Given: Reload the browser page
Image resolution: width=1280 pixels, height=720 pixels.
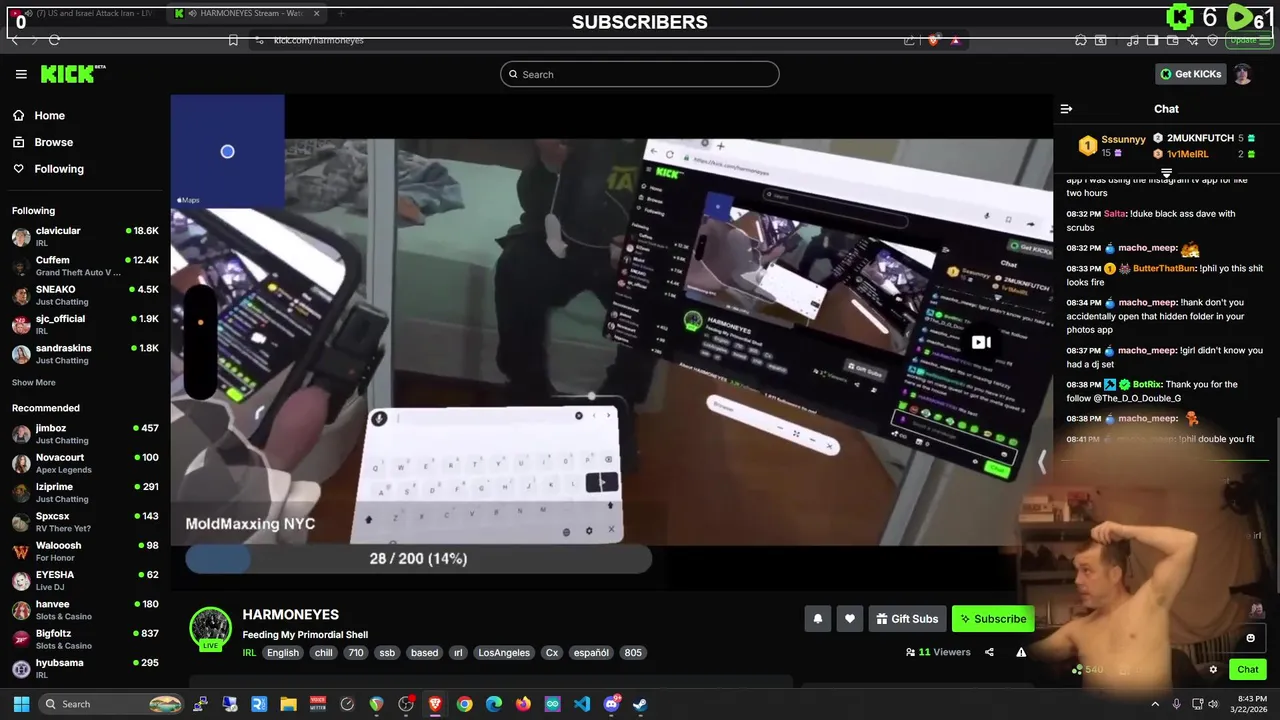Looking at the screenshot, I should click(54, 40).
